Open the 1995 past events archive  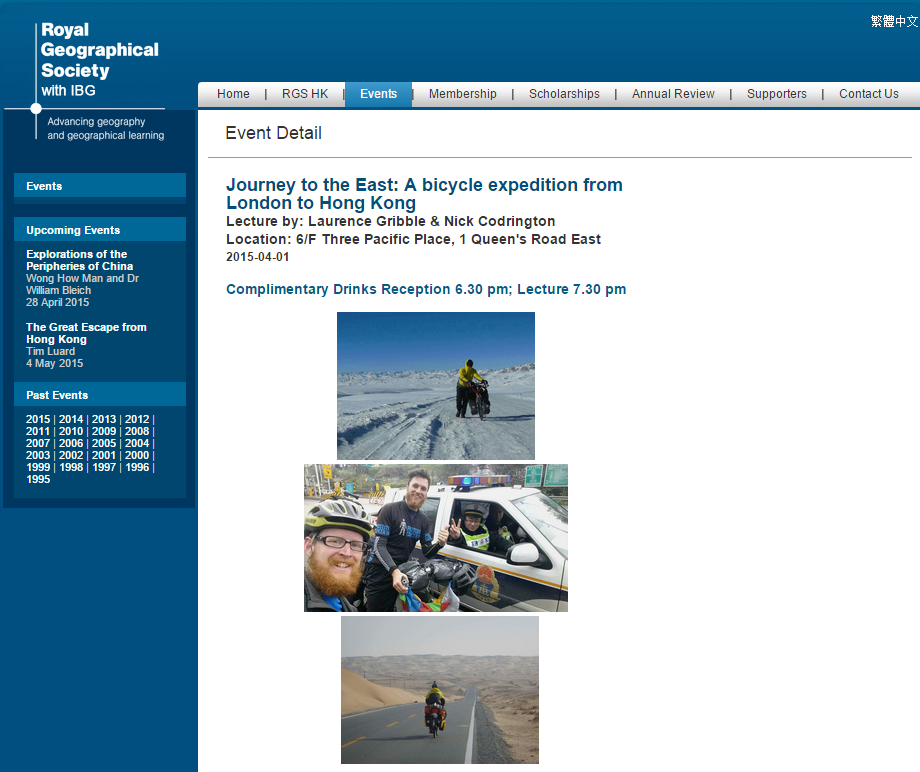(x=38, y=479)
